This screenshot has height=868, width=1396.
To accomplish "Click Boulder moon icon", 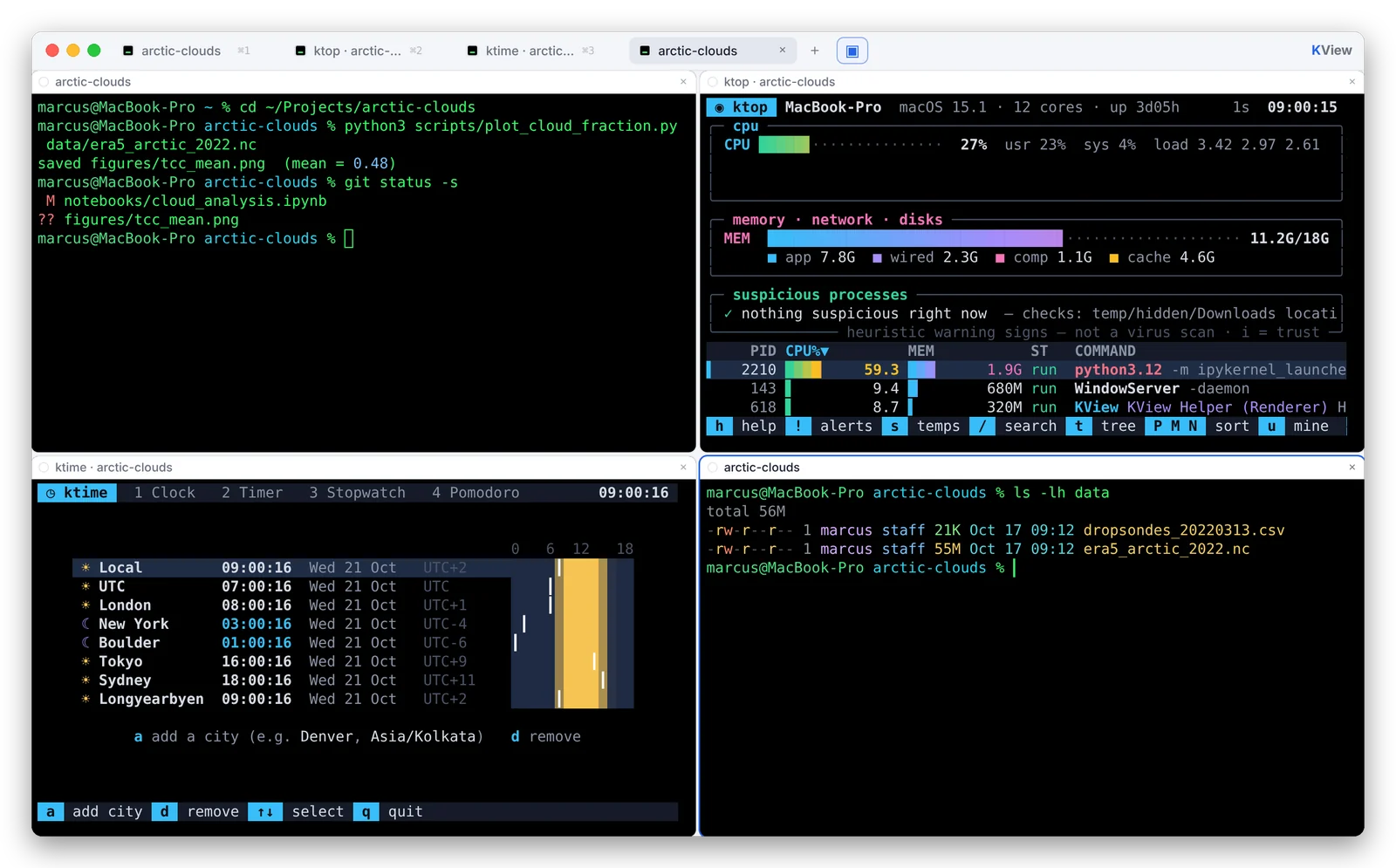I will click(86, 643).
